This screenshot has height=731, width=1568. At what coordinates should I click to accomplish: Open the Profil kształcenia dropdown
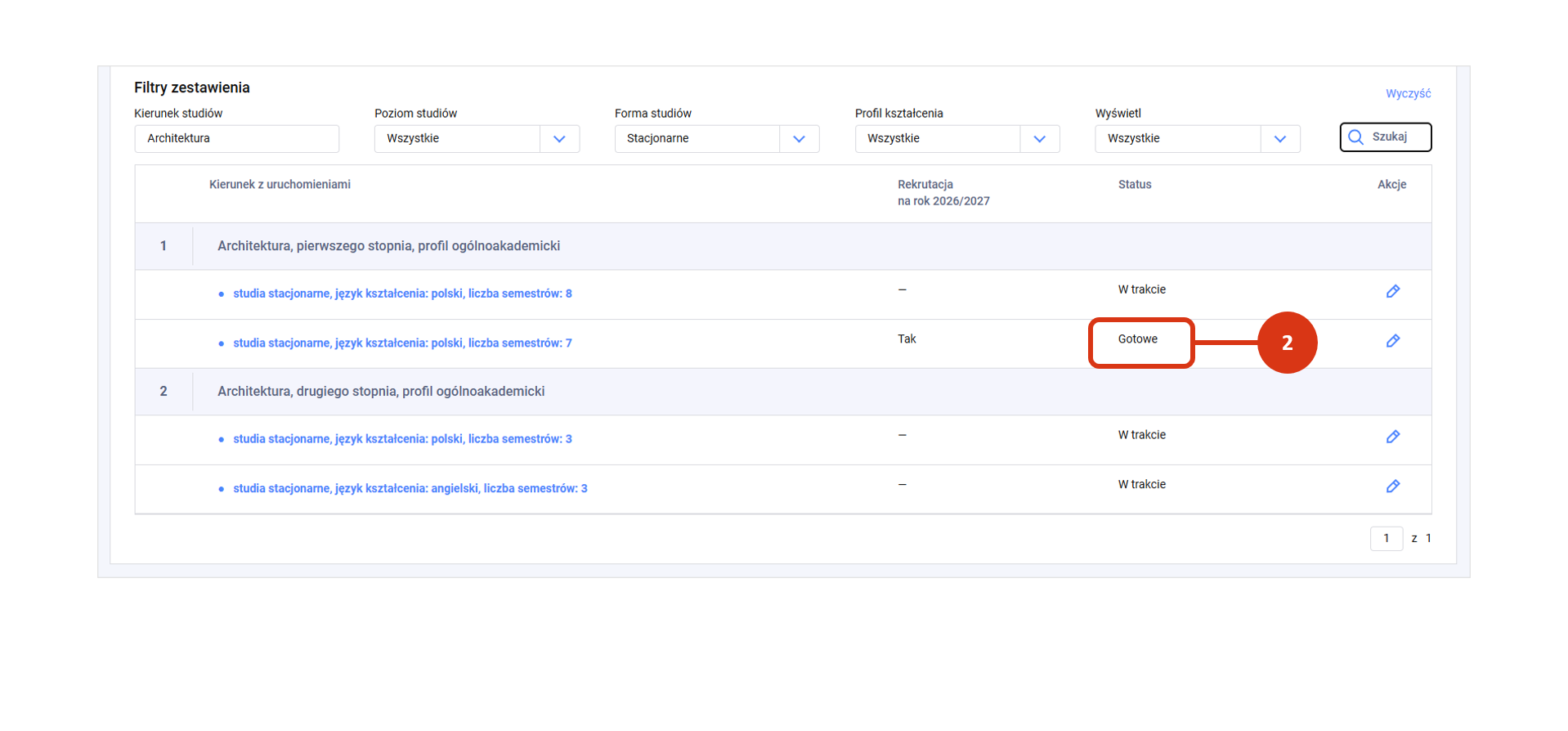point(1039,139)
